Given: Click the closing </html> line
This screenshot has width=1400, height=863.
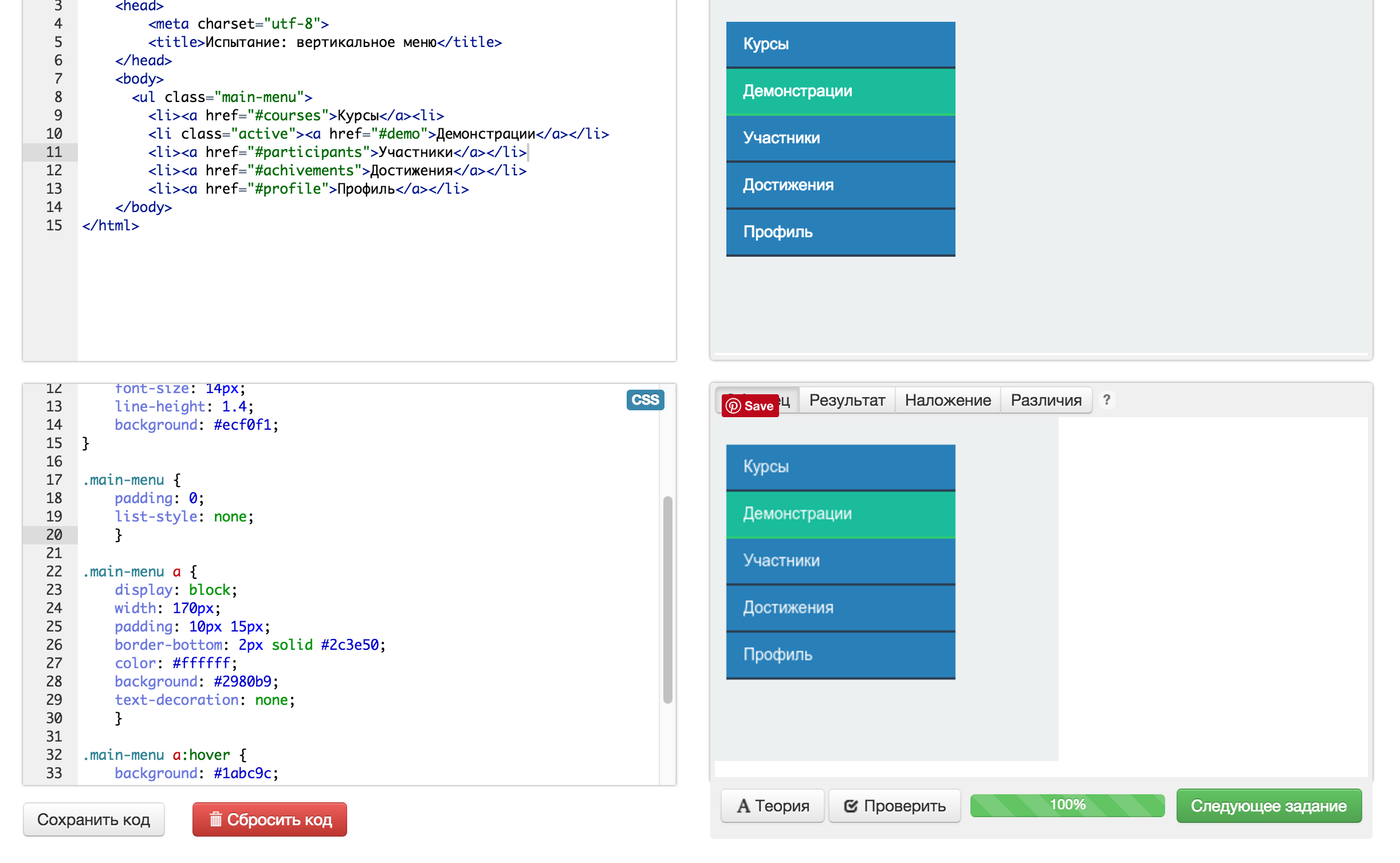Looking at the screenshot, I should pyautogui.click(x=111, y=225).
